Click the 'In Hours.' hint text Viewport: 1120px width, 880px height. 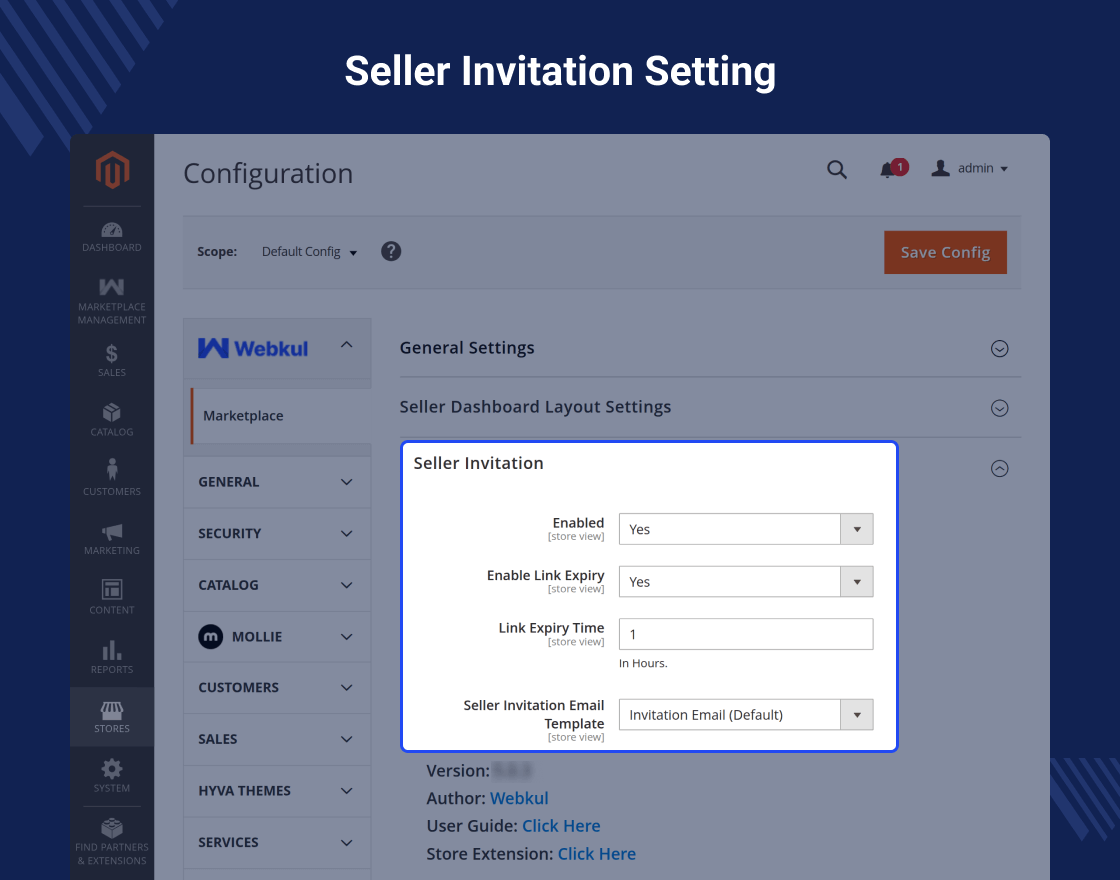[x=643, y=663]
